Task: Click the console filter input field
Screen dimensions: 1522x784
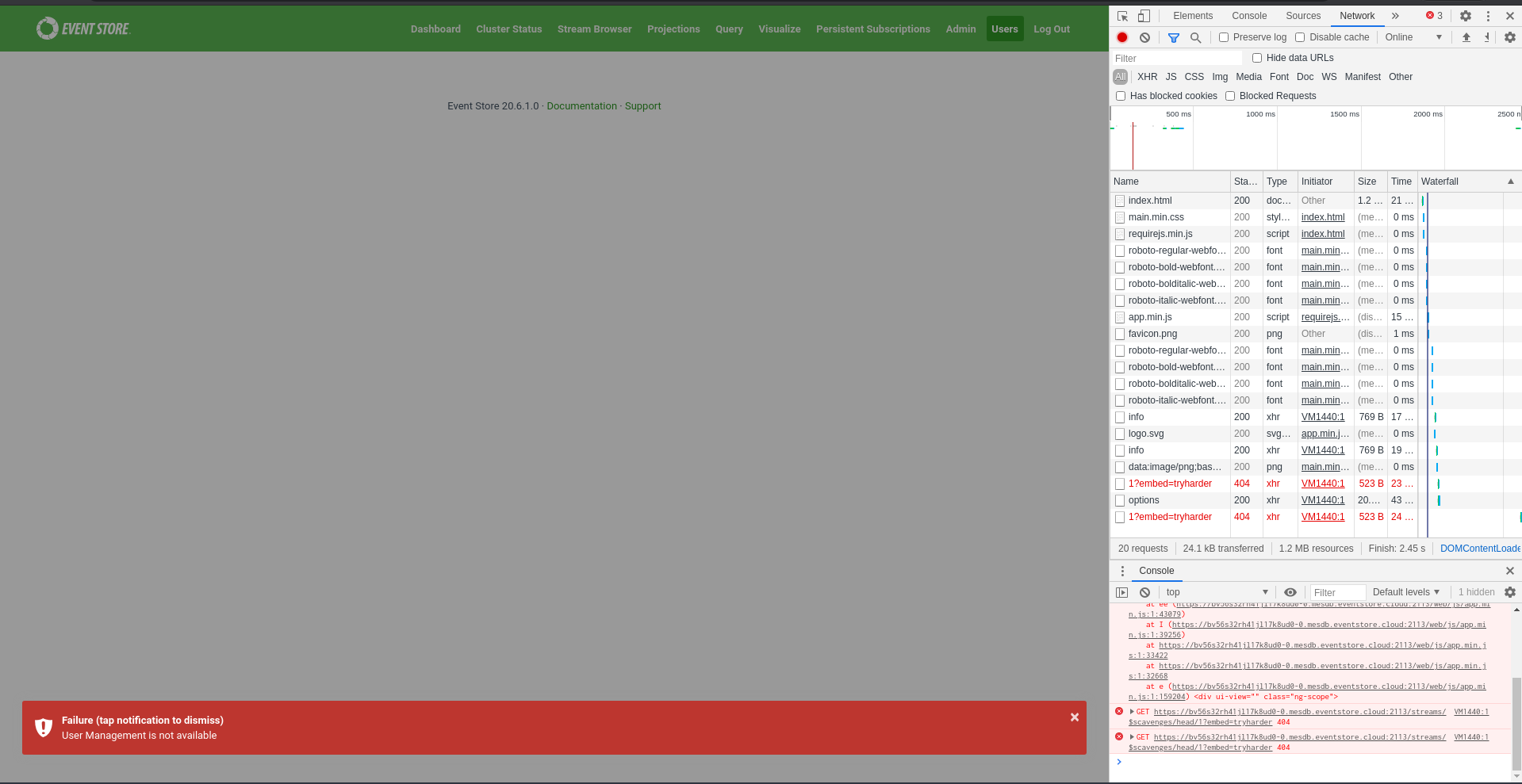Action: click(x=1337, y=592)
